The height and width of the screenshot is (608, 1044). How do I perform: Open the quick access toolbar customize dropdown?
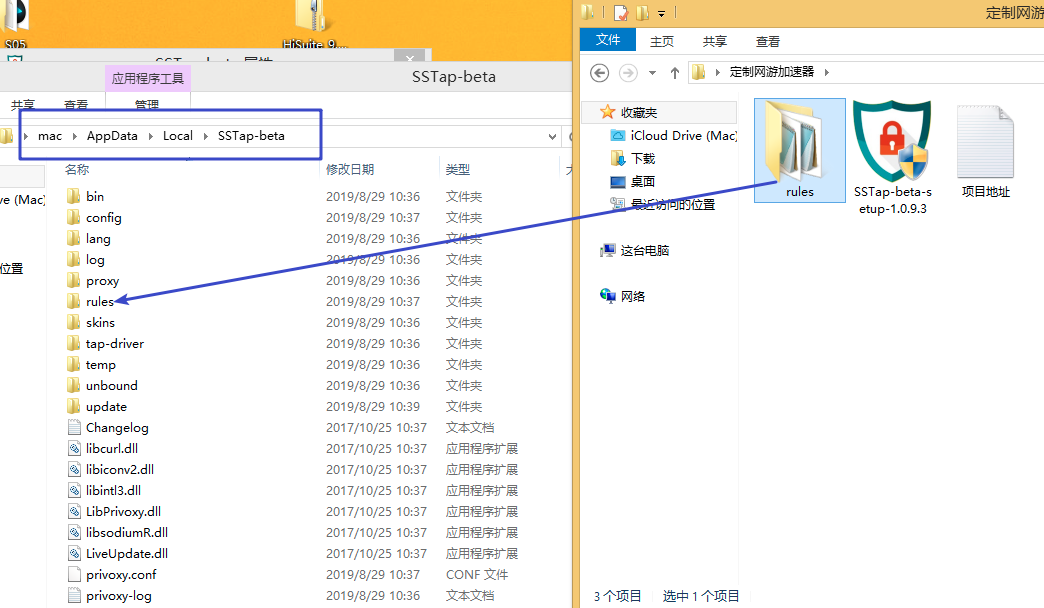[x=661, y=13]
